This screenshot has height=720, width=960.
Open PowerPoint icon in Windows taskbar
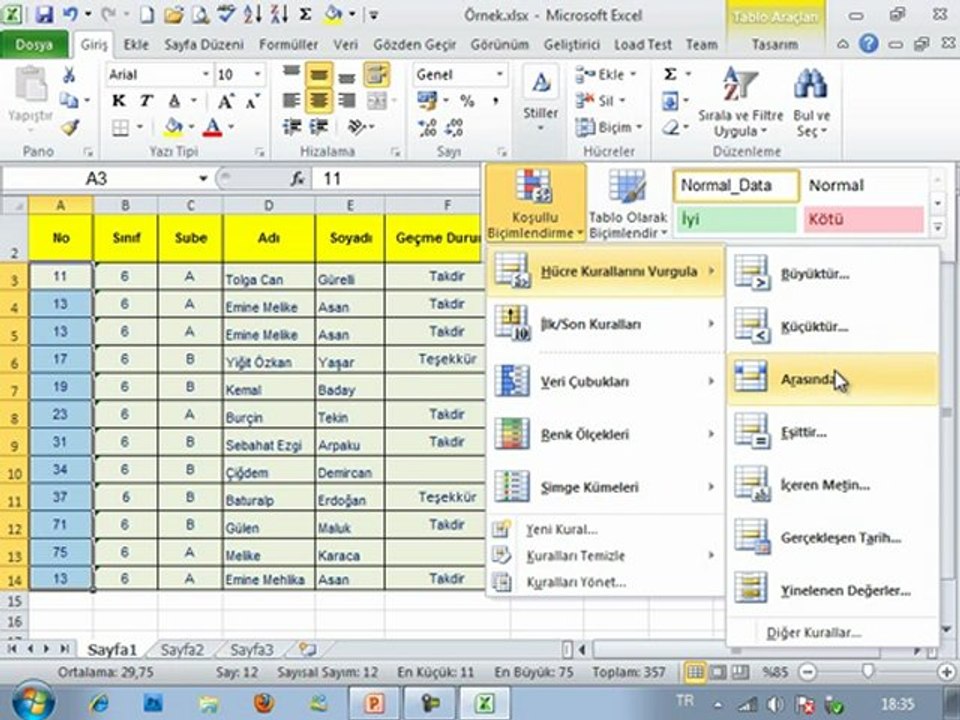click(x=373, y=703)
